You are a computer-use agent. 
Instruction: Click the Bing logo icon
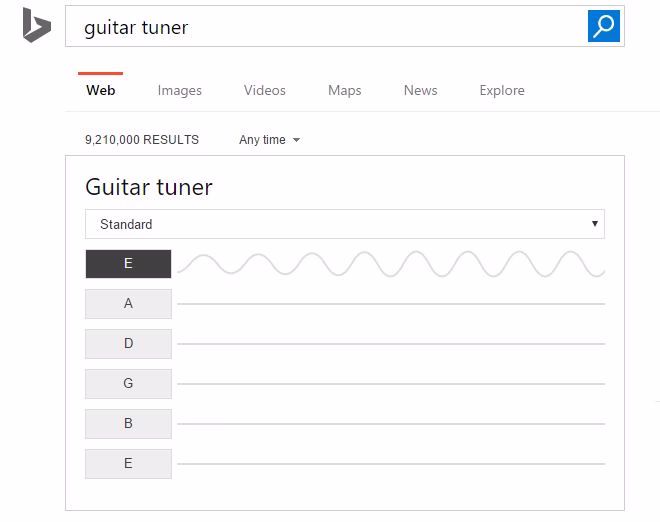pyautogui.click(x=37, y=25)
